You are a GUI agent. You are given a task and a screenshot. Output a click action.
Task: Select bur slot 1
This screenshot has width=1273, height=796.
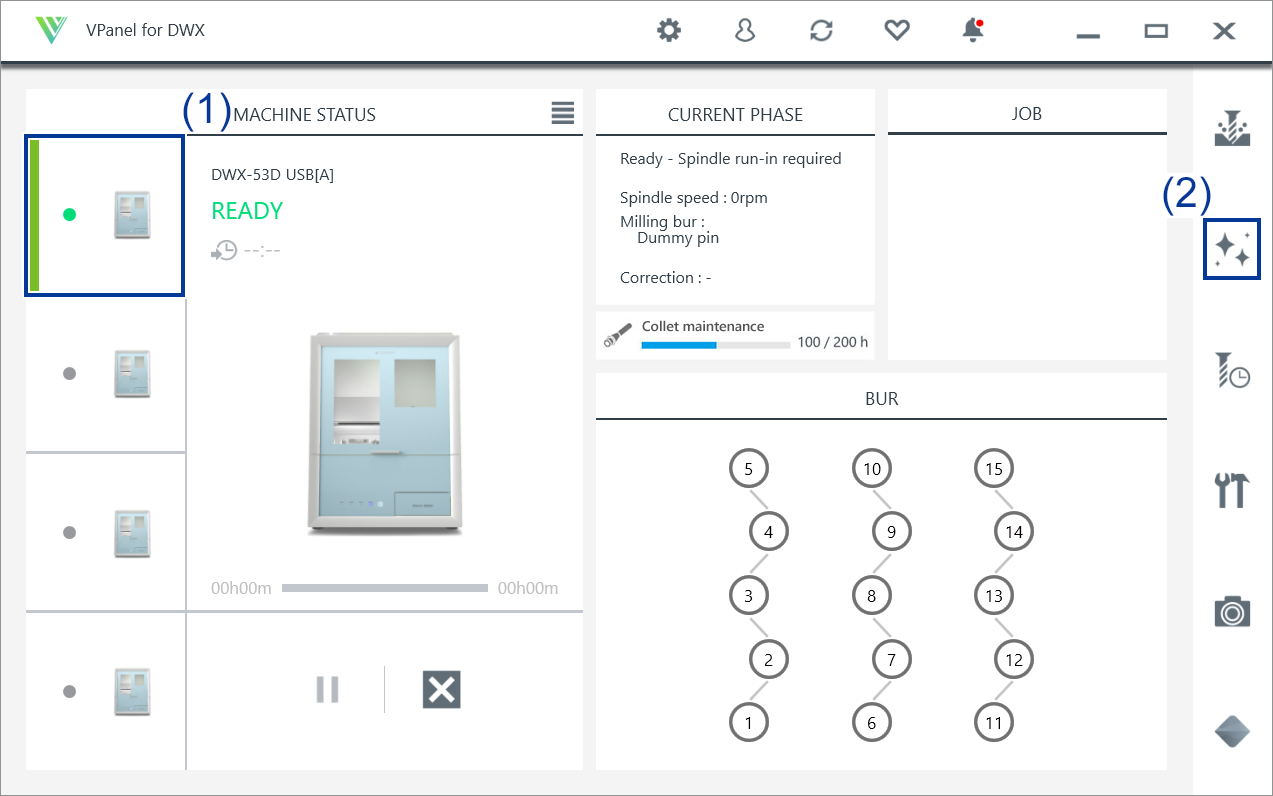(x=749, y=722)
